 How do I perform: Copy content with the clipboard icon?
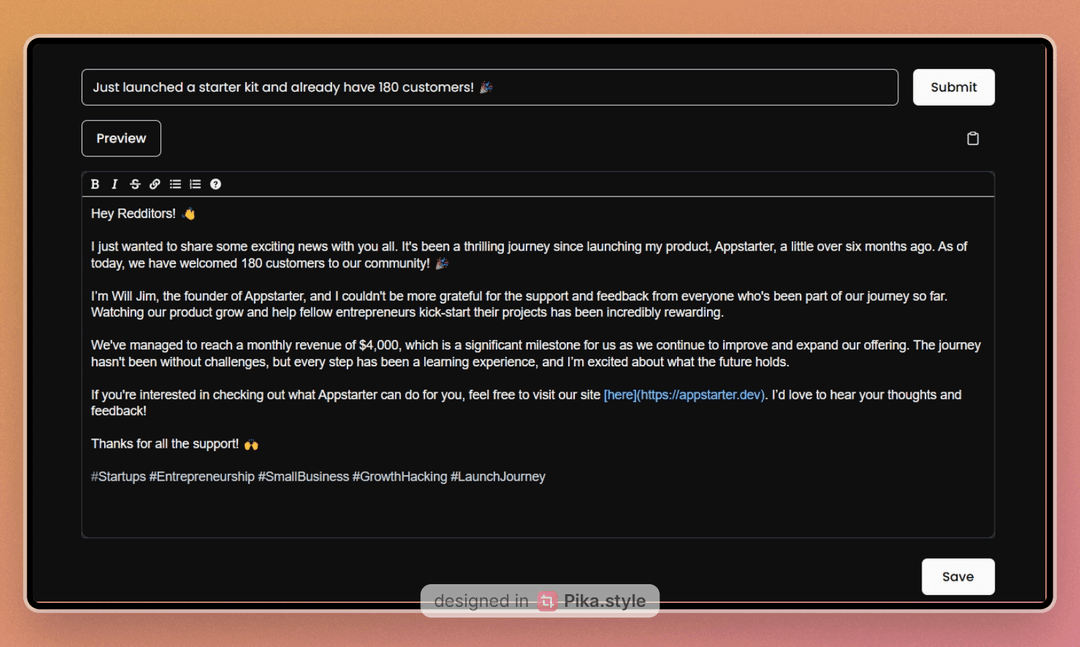click(x=973, y=138)
